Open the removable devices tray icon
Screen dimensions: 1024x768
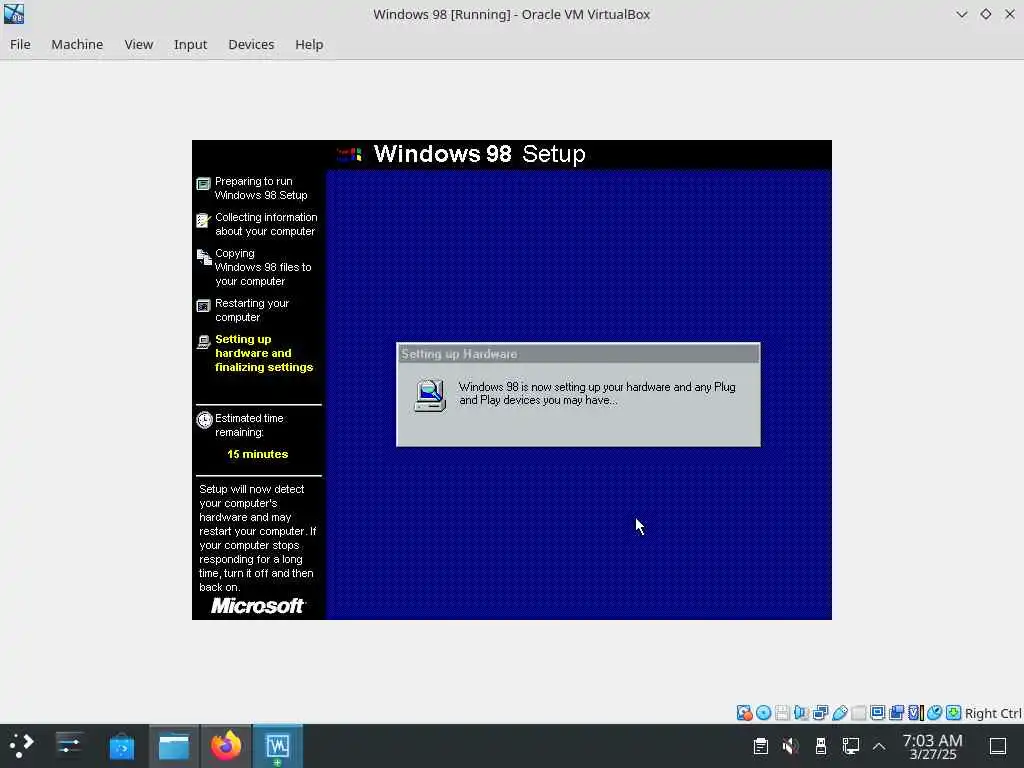pos(820,745)
